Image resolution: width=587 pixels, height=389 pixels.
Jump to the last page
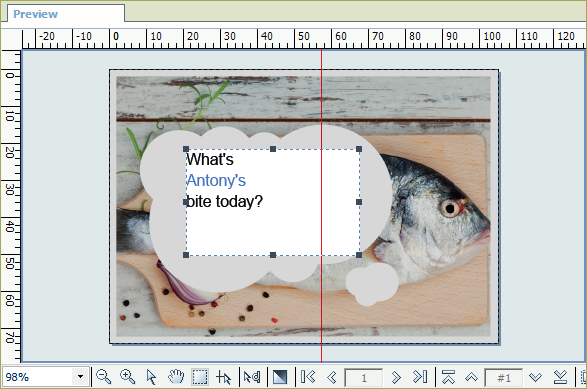pos(420,377)
